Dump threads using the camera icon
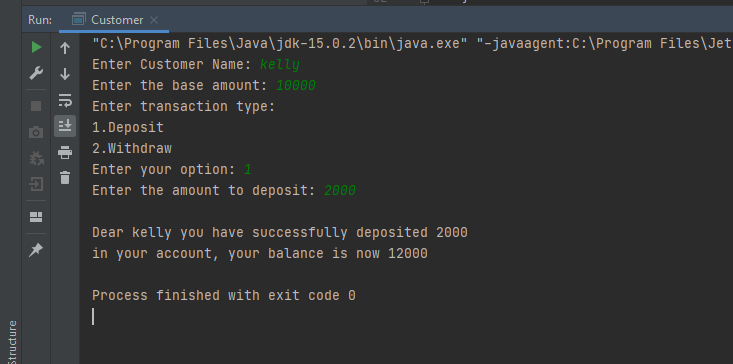The image size is (733, 364). 36,132
